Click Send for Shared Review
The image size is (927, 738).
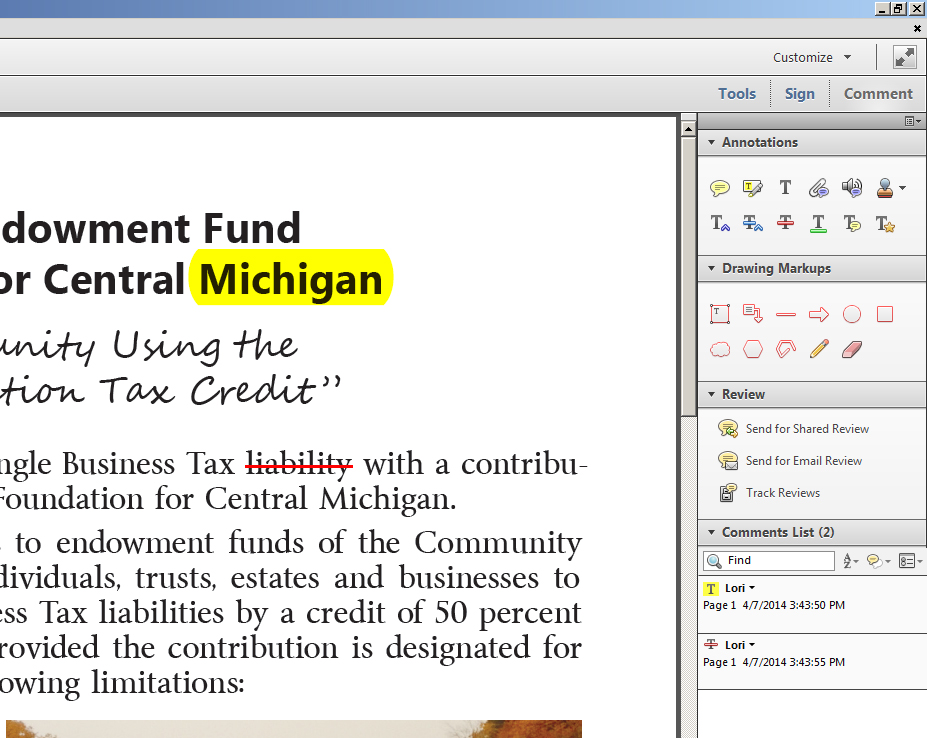[x=806, y=429]
